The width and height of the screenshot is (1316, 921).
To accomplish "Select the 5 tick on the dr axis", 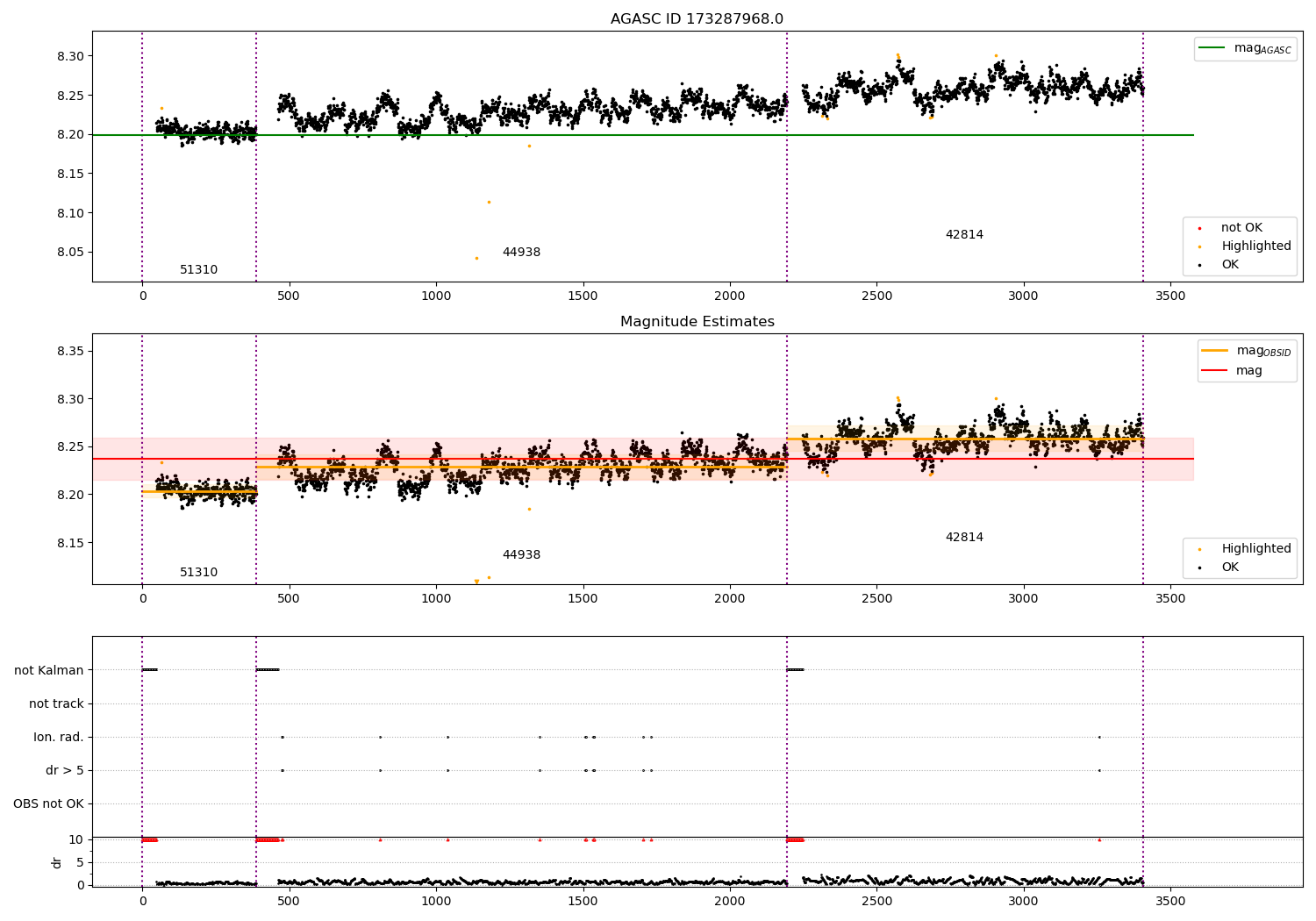I will click(x=80, y=863).
